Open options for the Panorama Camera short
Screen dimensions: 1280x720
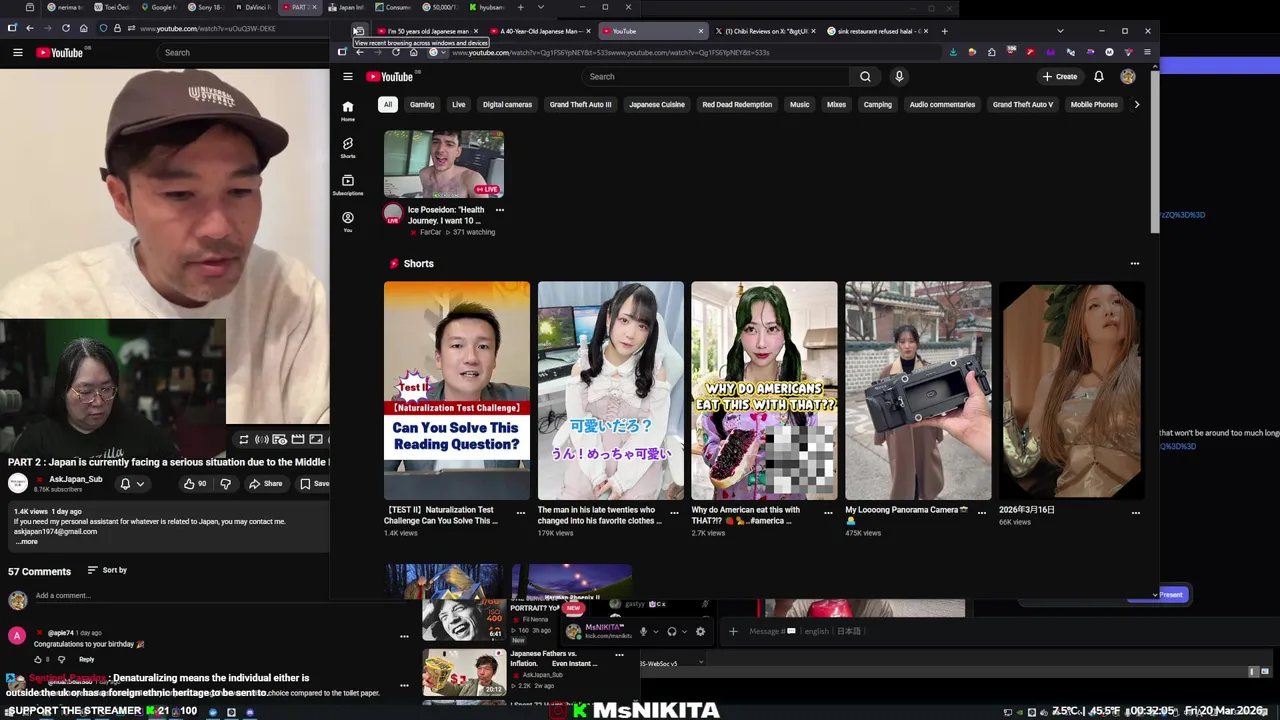pos(982,513)
